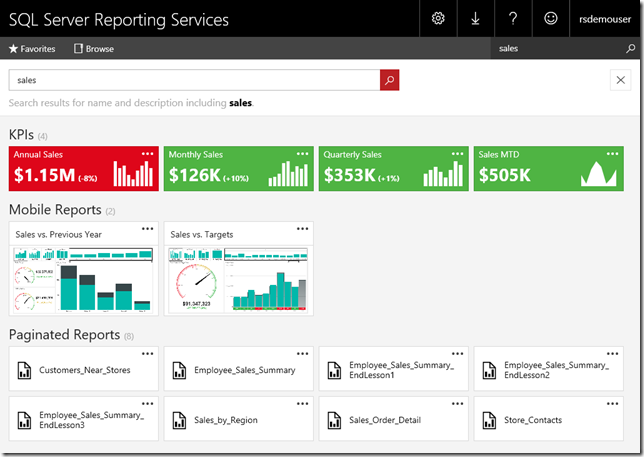
Task: Open Browse in the navigation bar
Action: point(94,48)
